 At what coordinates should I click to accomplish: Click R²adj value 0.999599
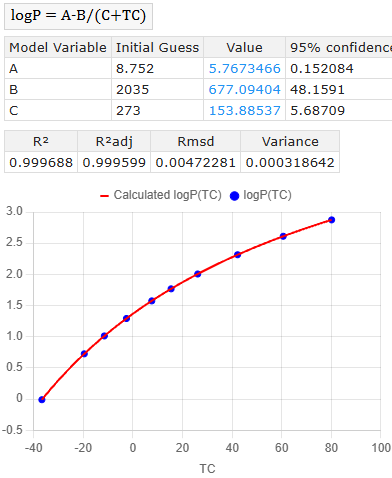click(114, 163)
